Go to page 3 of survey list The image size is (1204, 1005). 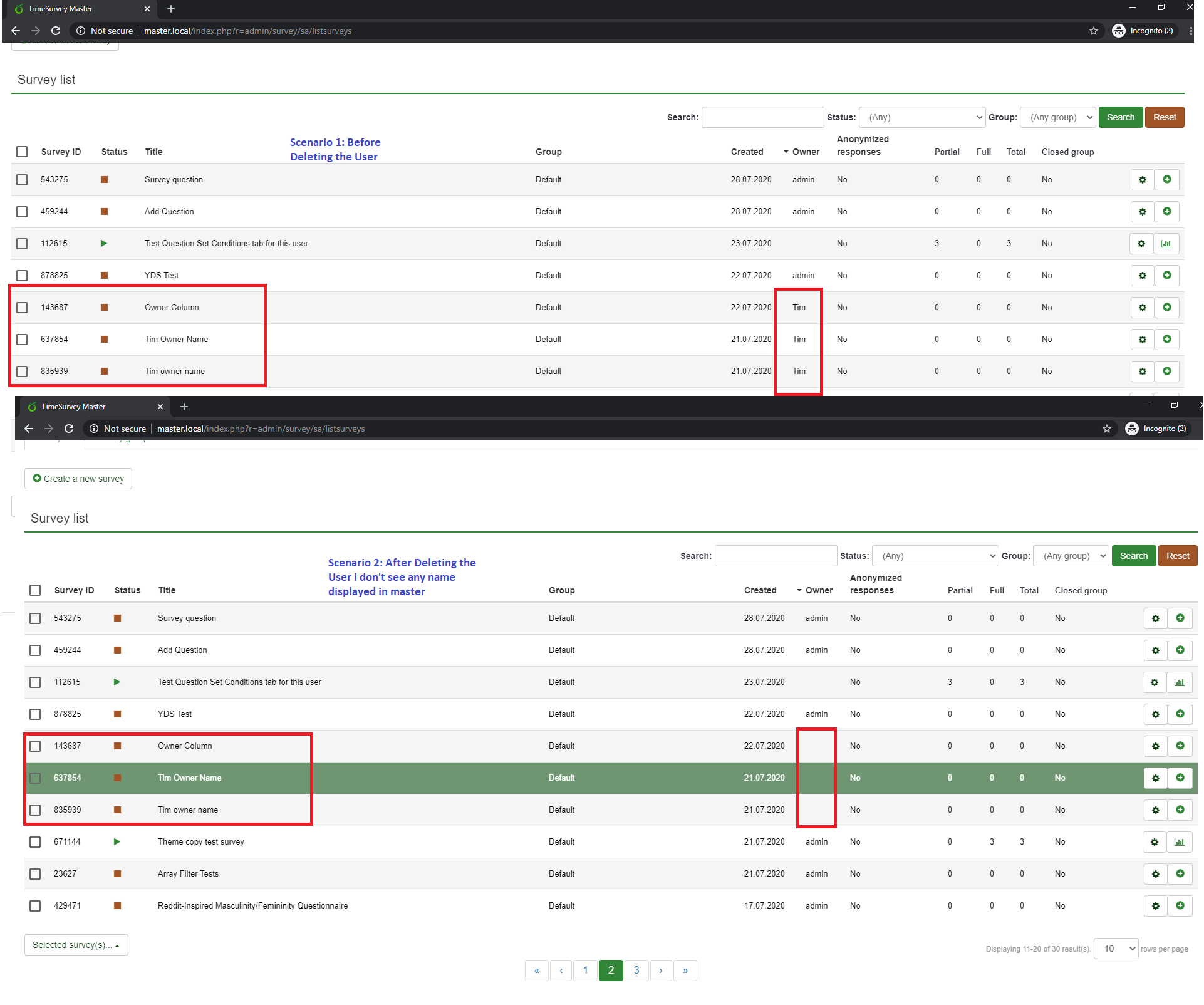pos(636,971)
